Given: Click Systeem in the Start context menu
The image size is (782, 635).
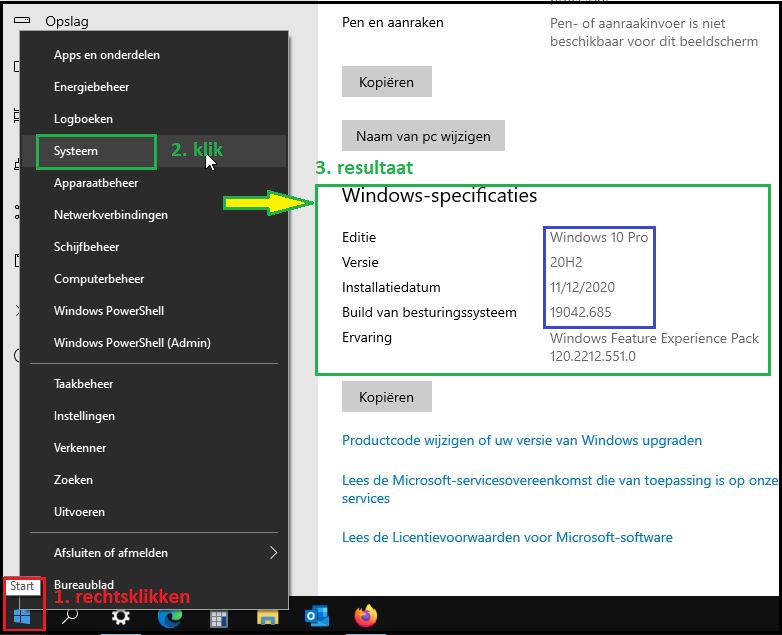Looking at the screenshot, I should point(154,151).
